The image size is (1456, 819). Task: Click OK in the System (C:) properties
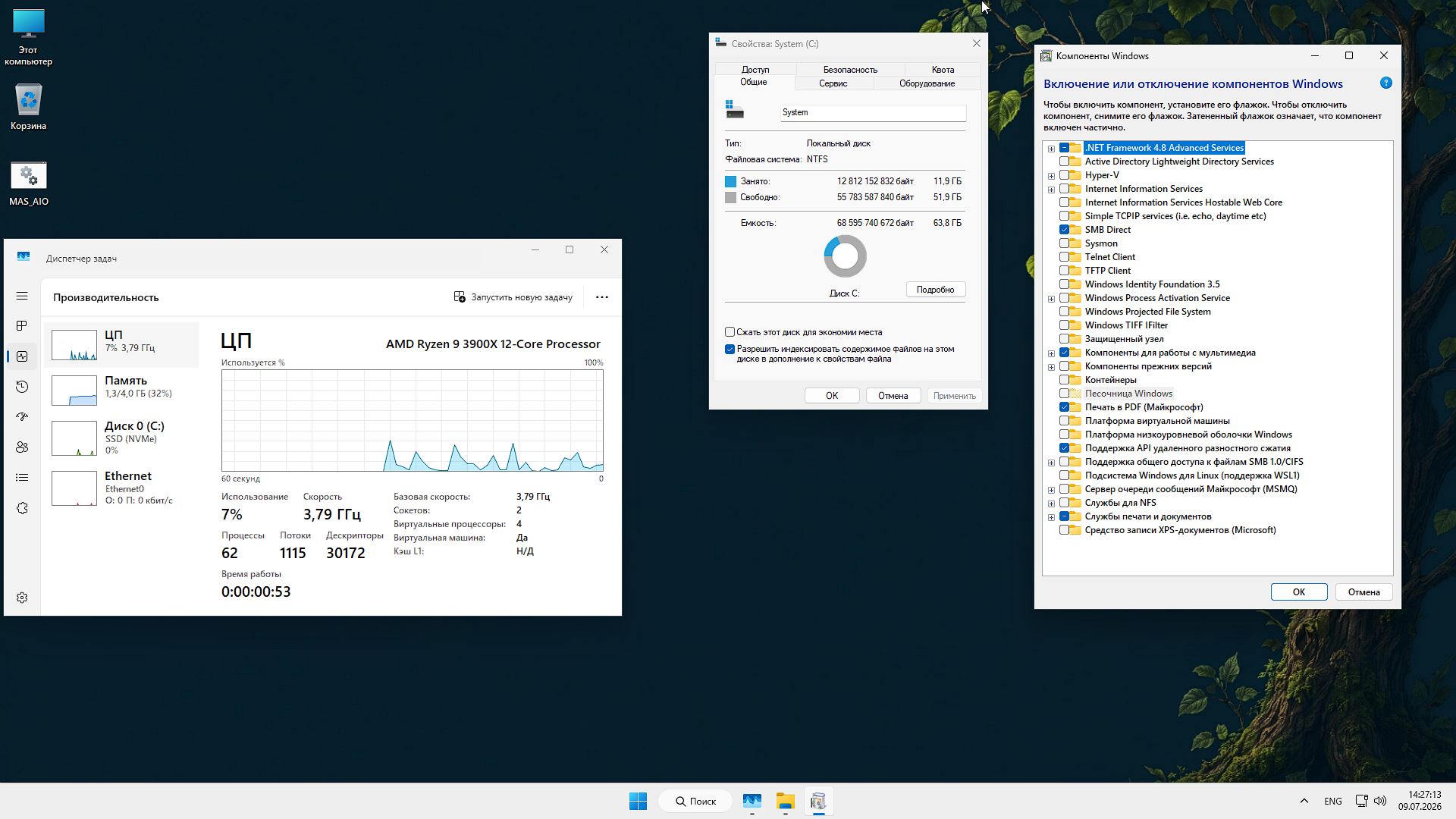point(832,396)
